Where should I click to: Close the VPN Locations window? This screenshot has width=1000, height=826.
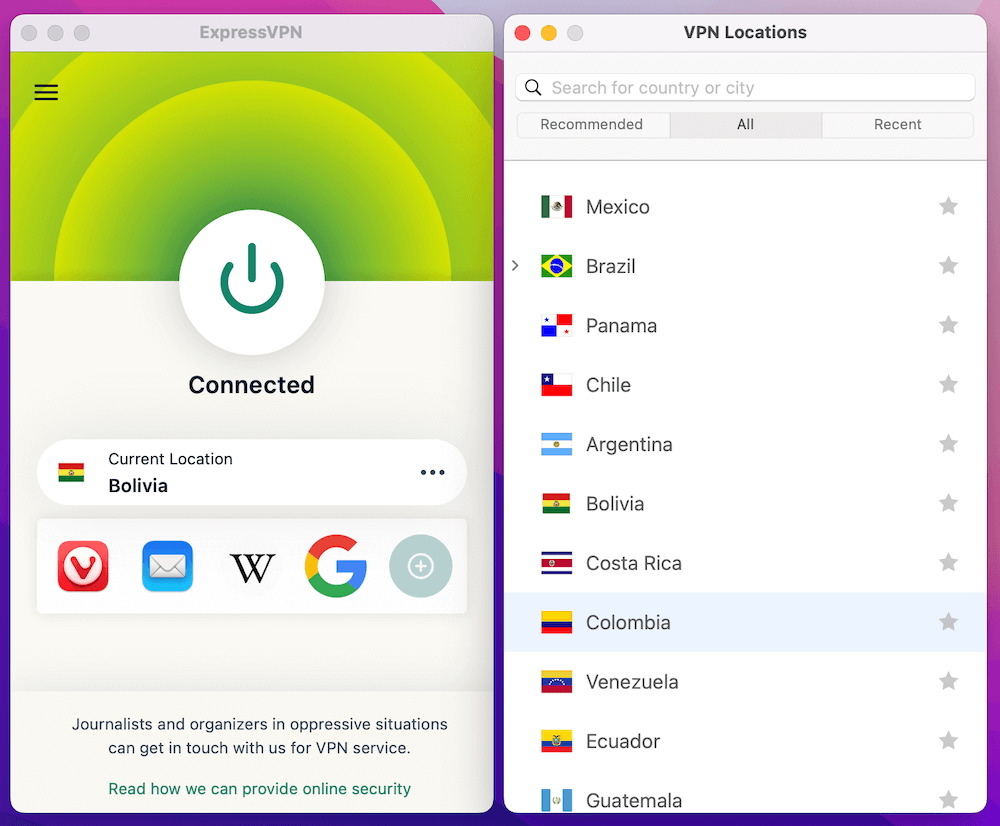(522, 33)
